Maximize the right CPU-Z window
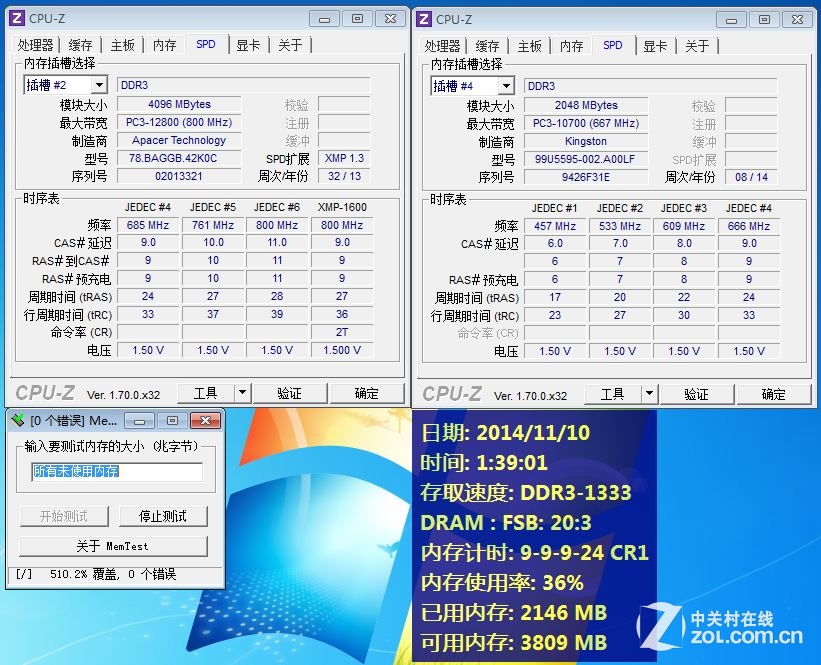The width and height of the screenshot is (821, 665). tap(764, 20)
